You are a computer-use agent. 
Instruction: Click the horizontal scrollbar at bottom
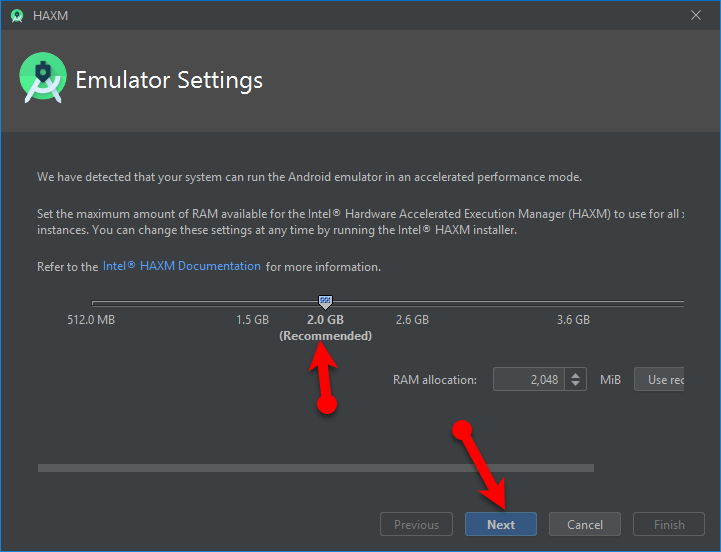(x=315, y=467)
